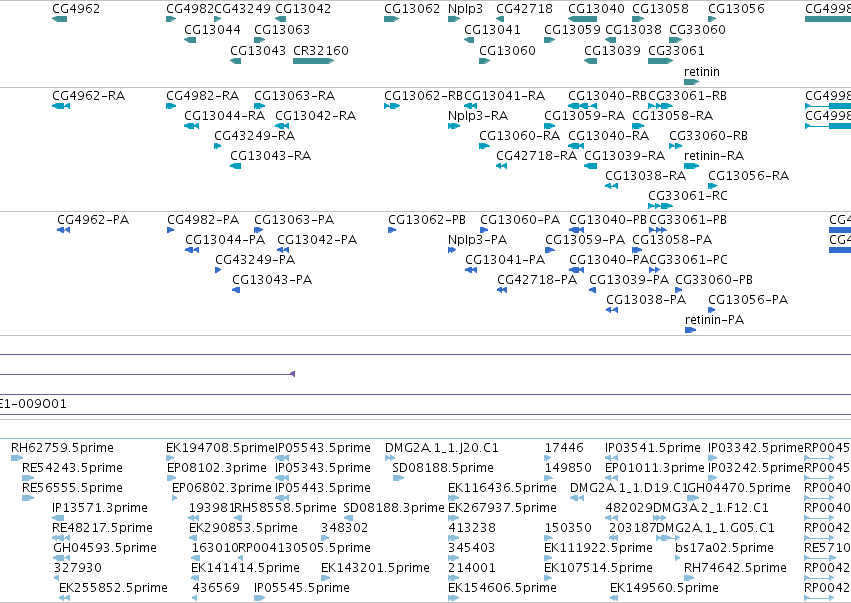Select EST SD08188.5prime
This screenshot has width=851, height=603.
click(443, 468)
